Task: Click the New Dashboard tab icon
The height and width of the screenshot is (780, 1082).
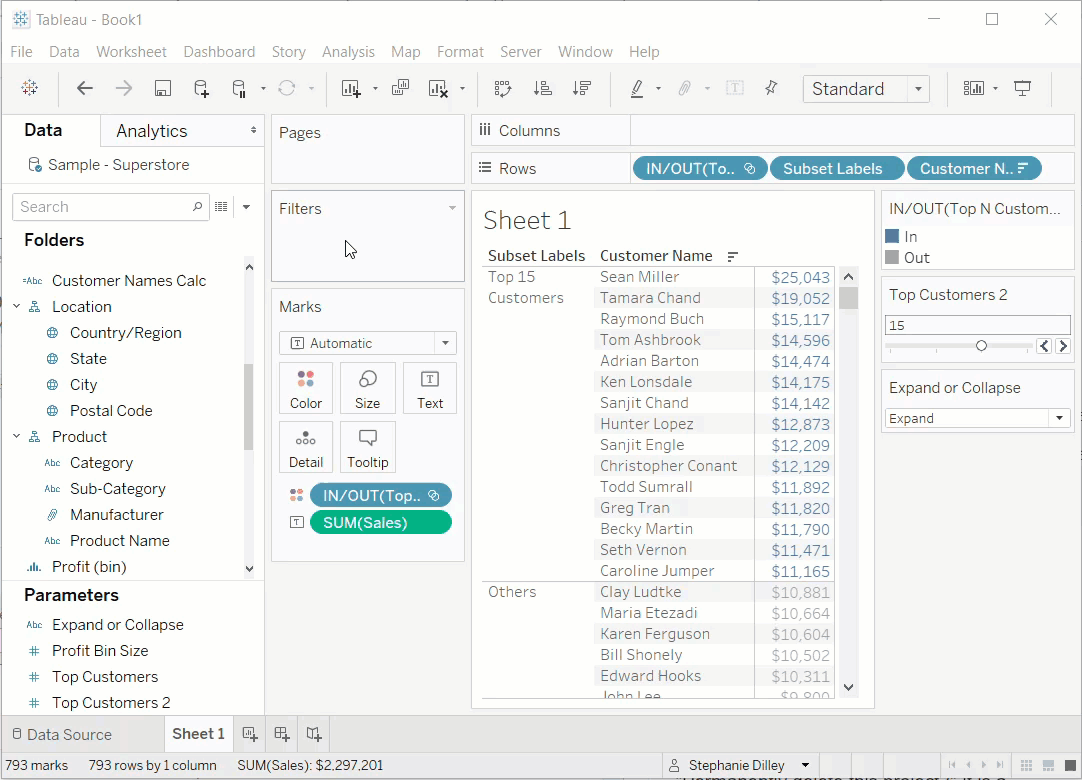Action: point(282,734)
